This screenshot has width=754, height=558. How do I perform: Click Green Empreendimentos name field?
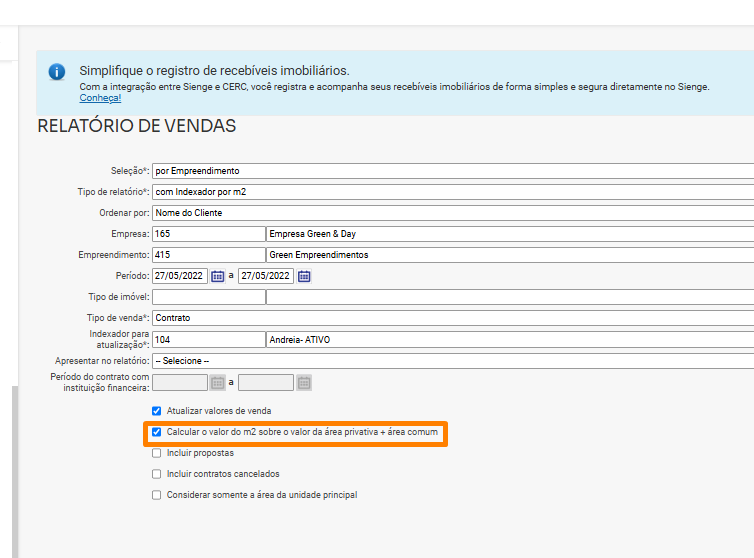pyautogui.click(x=510, y=255)
